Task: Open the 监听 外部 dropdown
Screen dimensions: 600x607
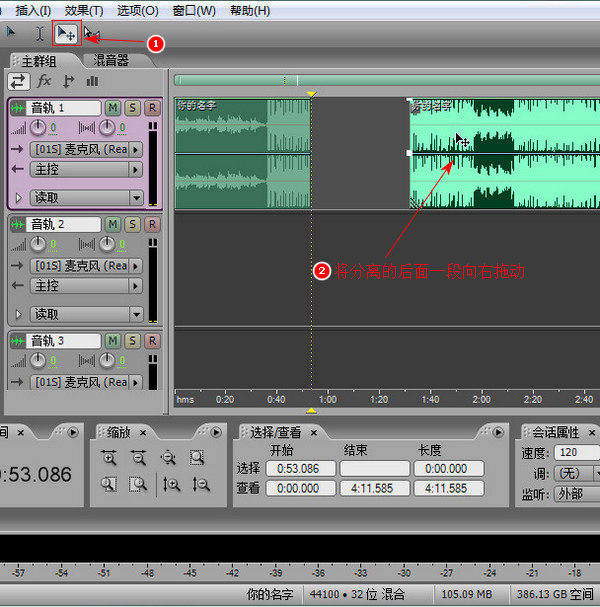Action: (577, 494)
